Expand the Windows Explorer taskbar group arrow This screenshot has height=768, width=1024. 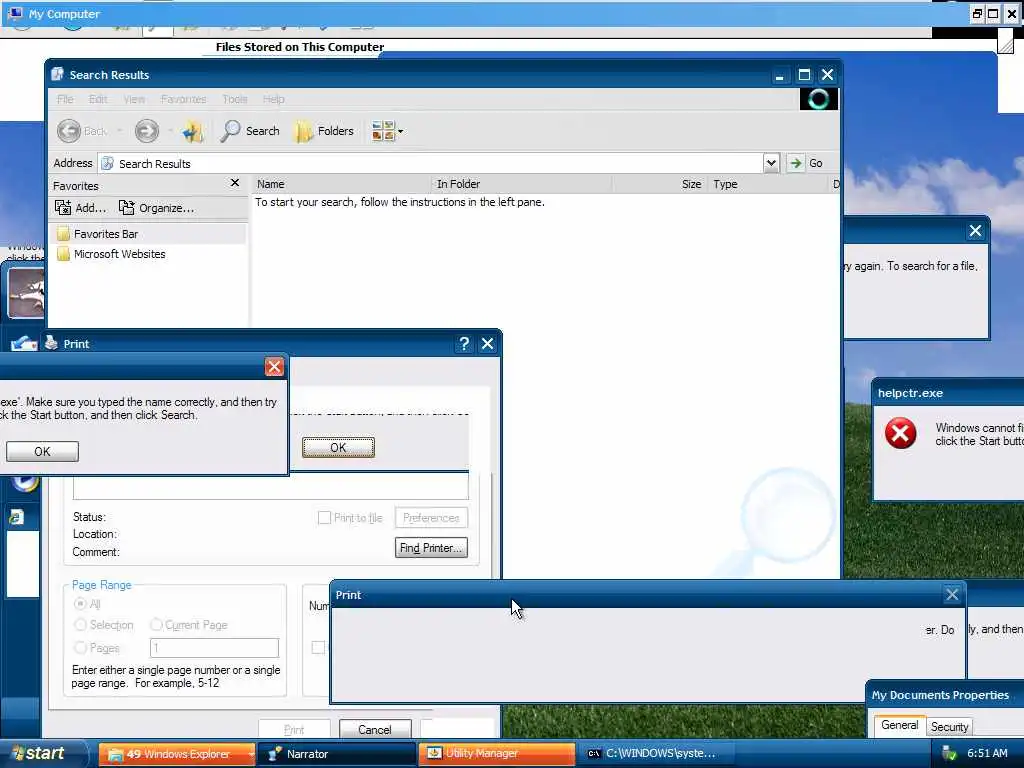point(251,754)
